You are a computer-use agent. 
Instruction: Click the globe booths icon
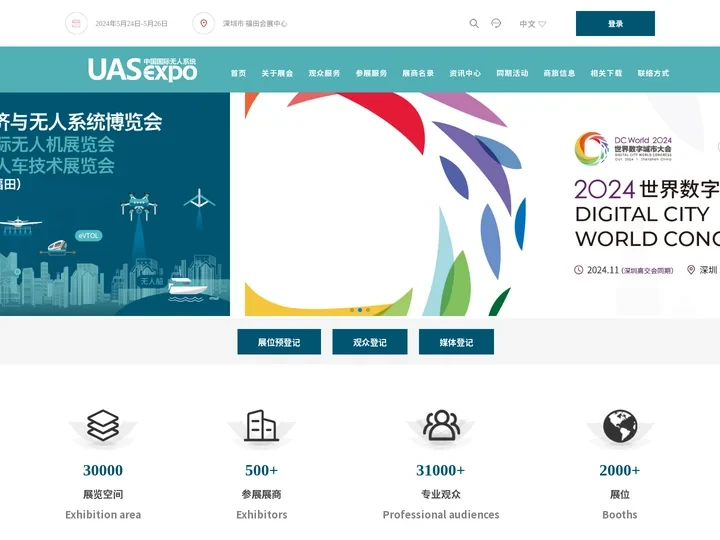[620, 426]
